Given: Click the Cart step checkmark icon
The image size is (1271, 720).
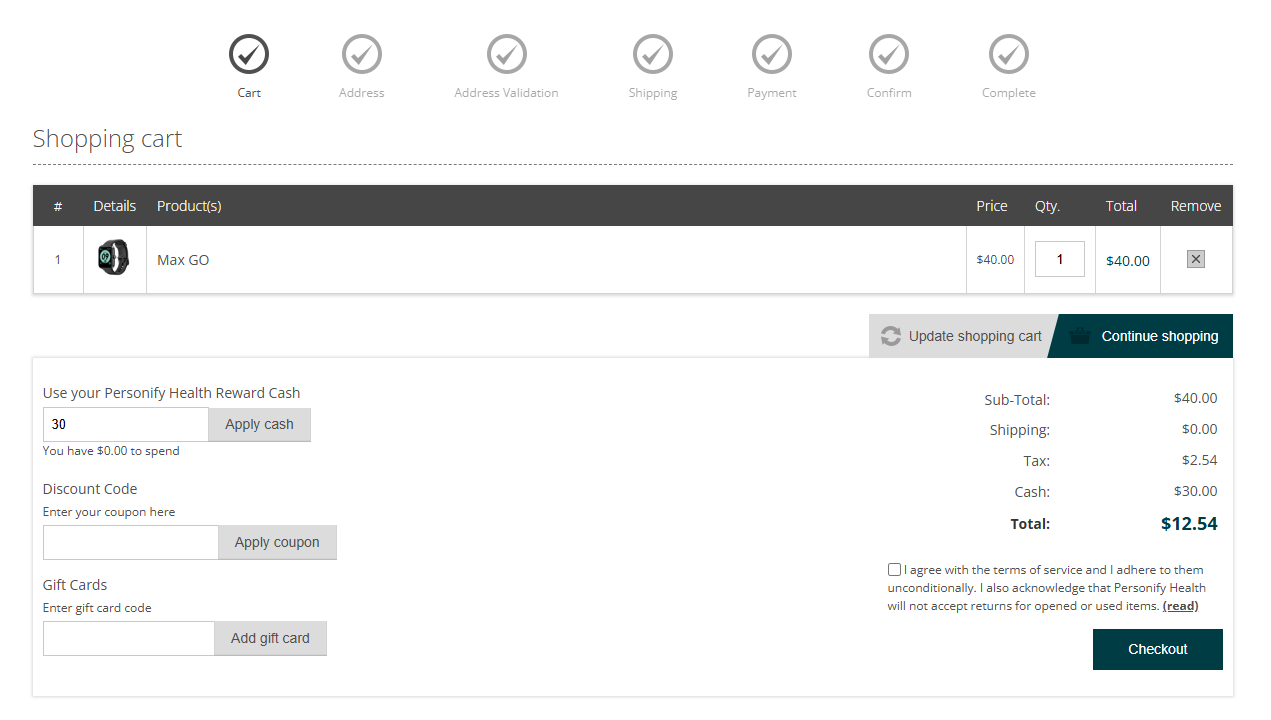Looking at the screenshot, I should click(x=249, y=54).
